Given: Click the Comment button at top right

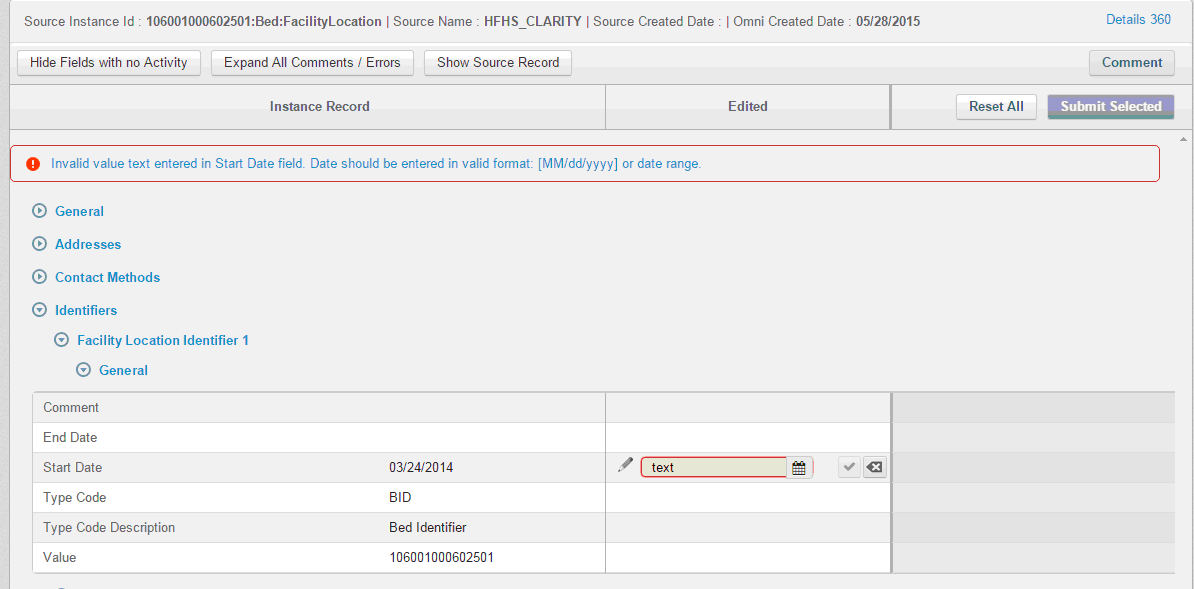Looking at the screenshot, I should (x=1131, y=62).
